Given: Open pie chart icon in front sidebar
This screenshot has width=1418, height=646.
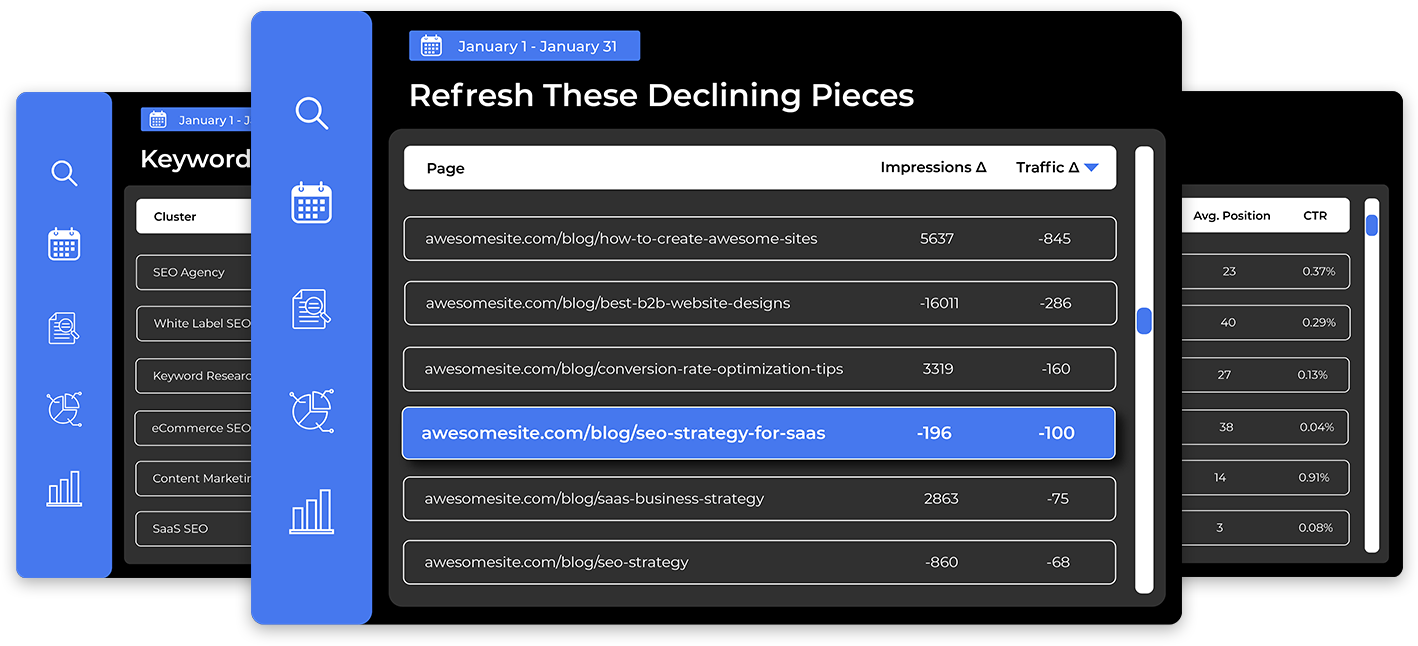Looking at the screenshot, I should (311, 411).
